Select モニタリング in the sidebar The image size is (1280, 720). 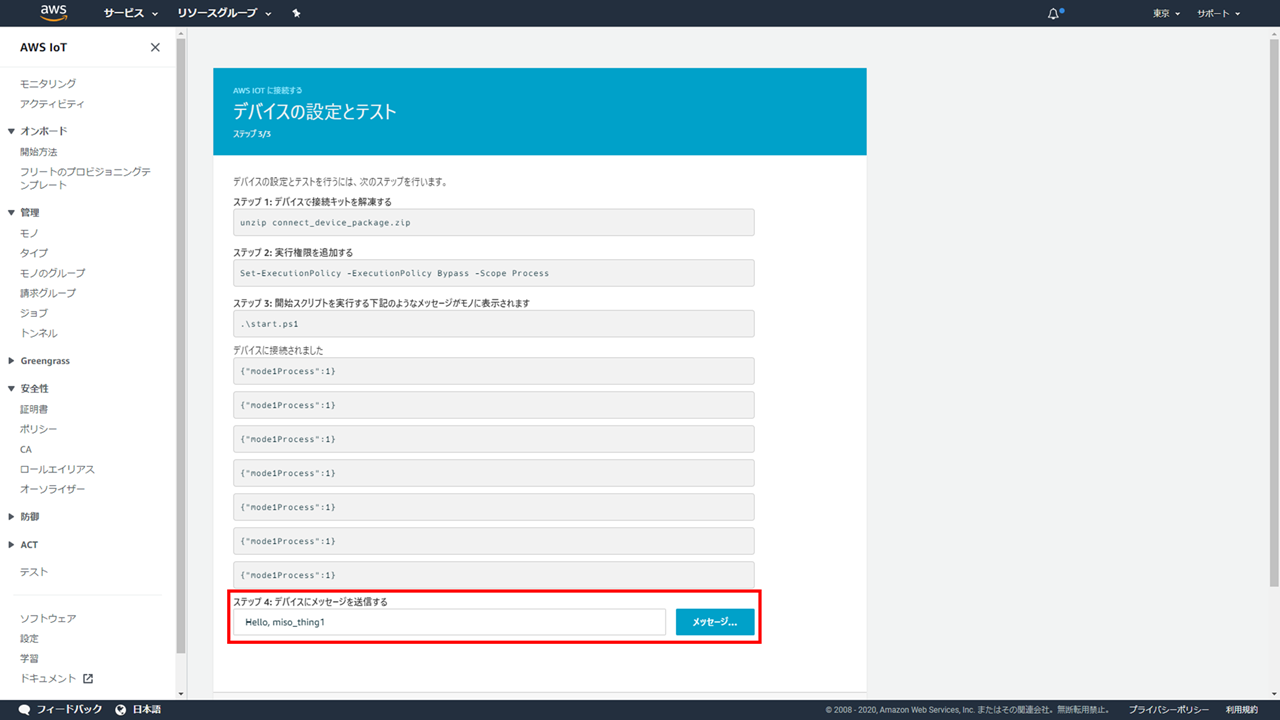pyautogui.click(x=48, y=84)
